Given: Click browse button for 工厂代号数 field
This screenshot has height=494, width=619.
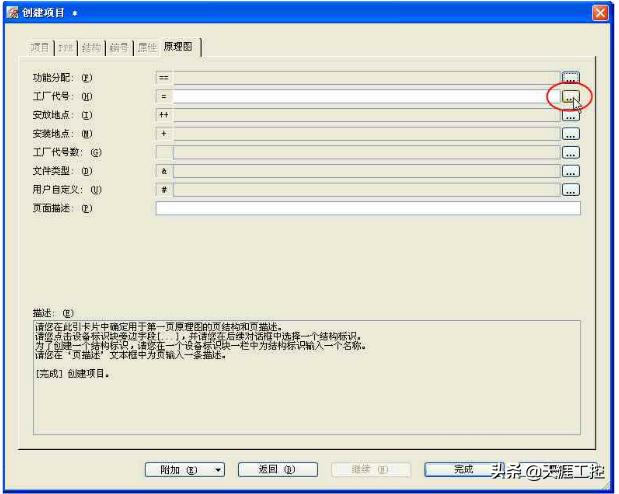Looking at the screenshot, I should coord(570,152).
